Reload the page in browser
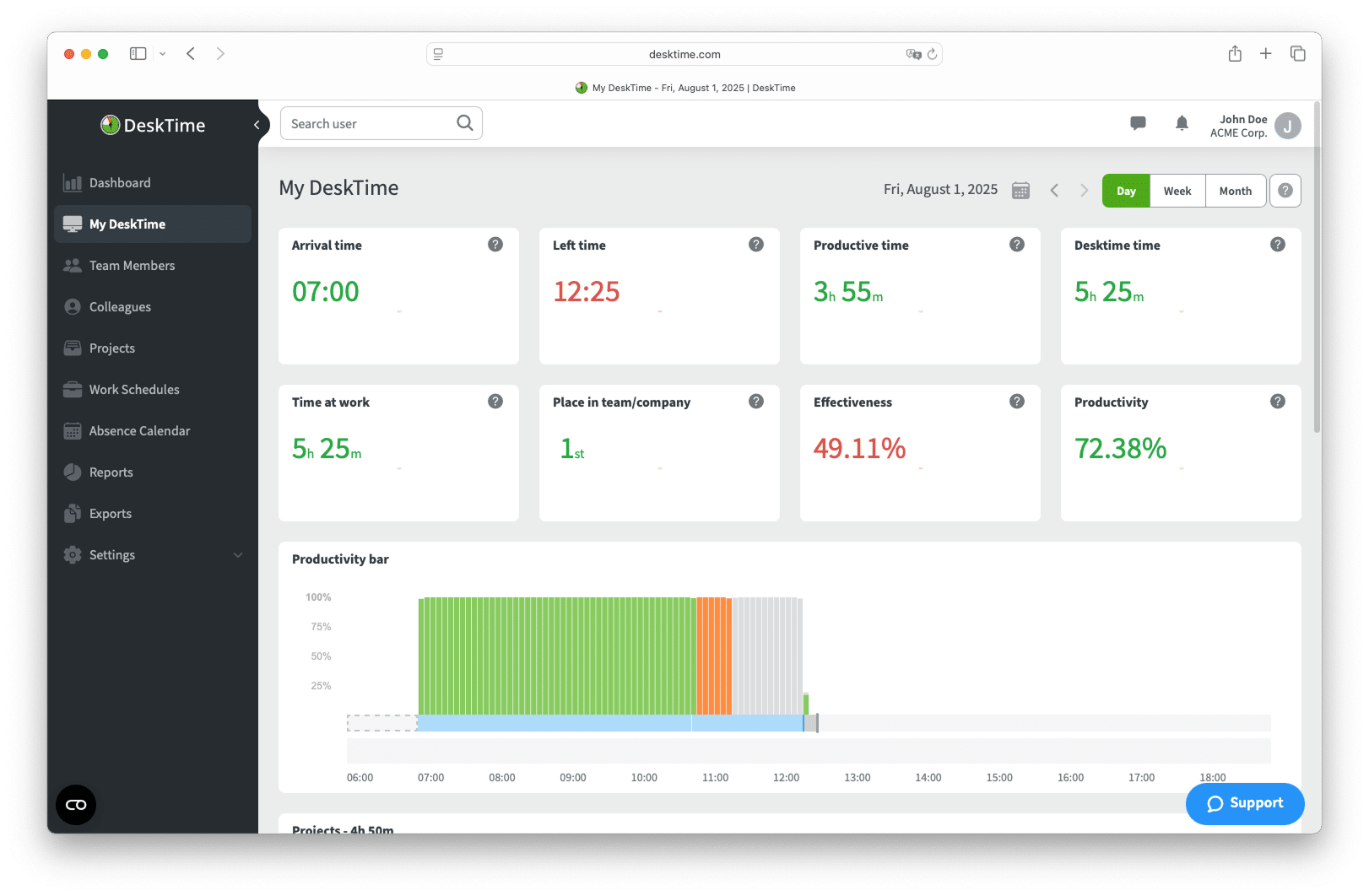The height and width of the screenshot is (896, 1369). pyautogui.click(x=932, y=54)
